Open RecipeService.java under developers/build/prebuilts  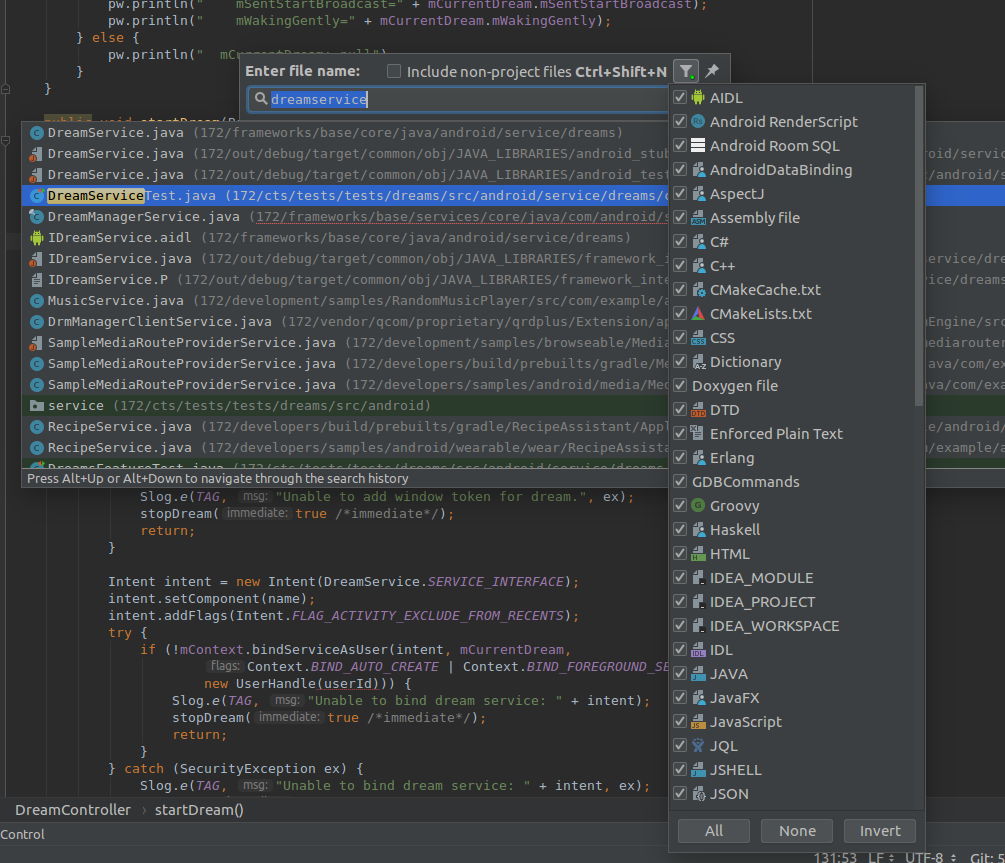(x=345, y=427)
